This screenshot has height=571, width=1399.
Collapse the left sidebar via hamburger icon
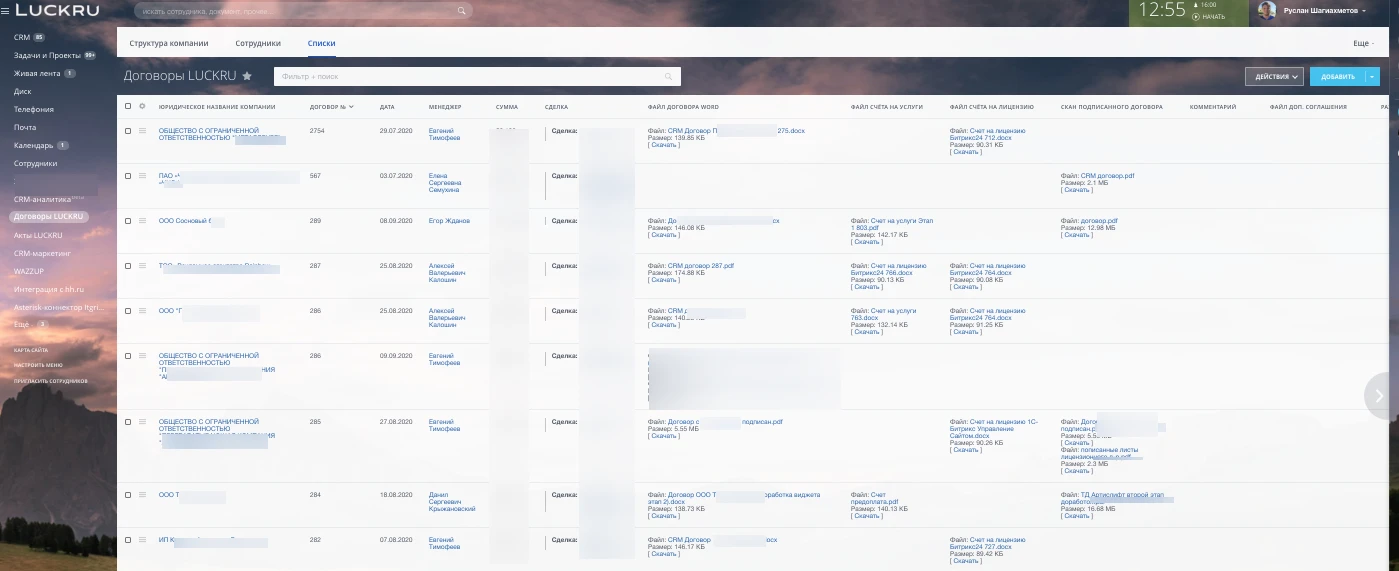[x=5, y=10]
